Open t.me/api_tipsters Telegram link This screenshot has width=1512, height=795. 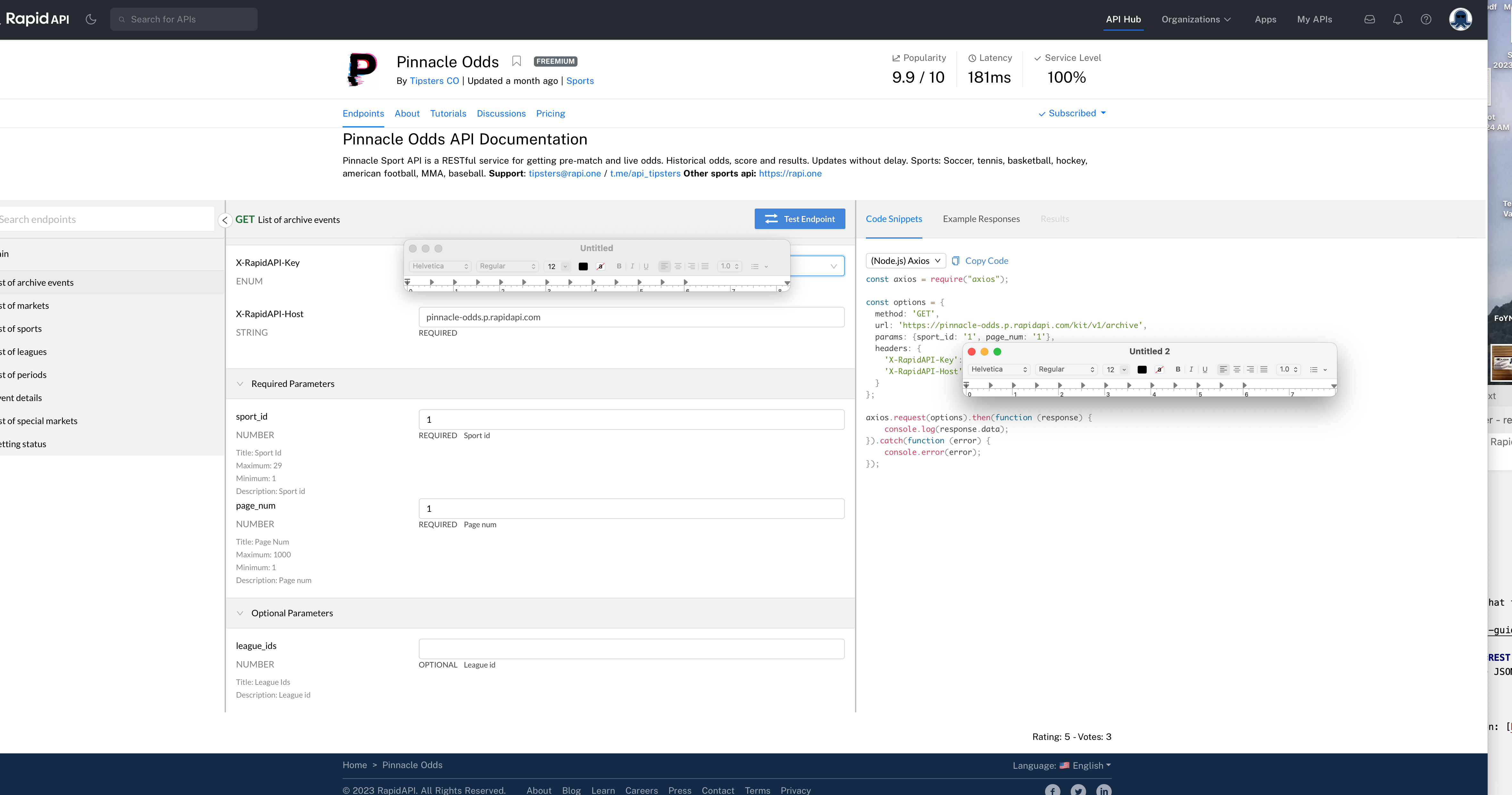click(x=645, y=174)
